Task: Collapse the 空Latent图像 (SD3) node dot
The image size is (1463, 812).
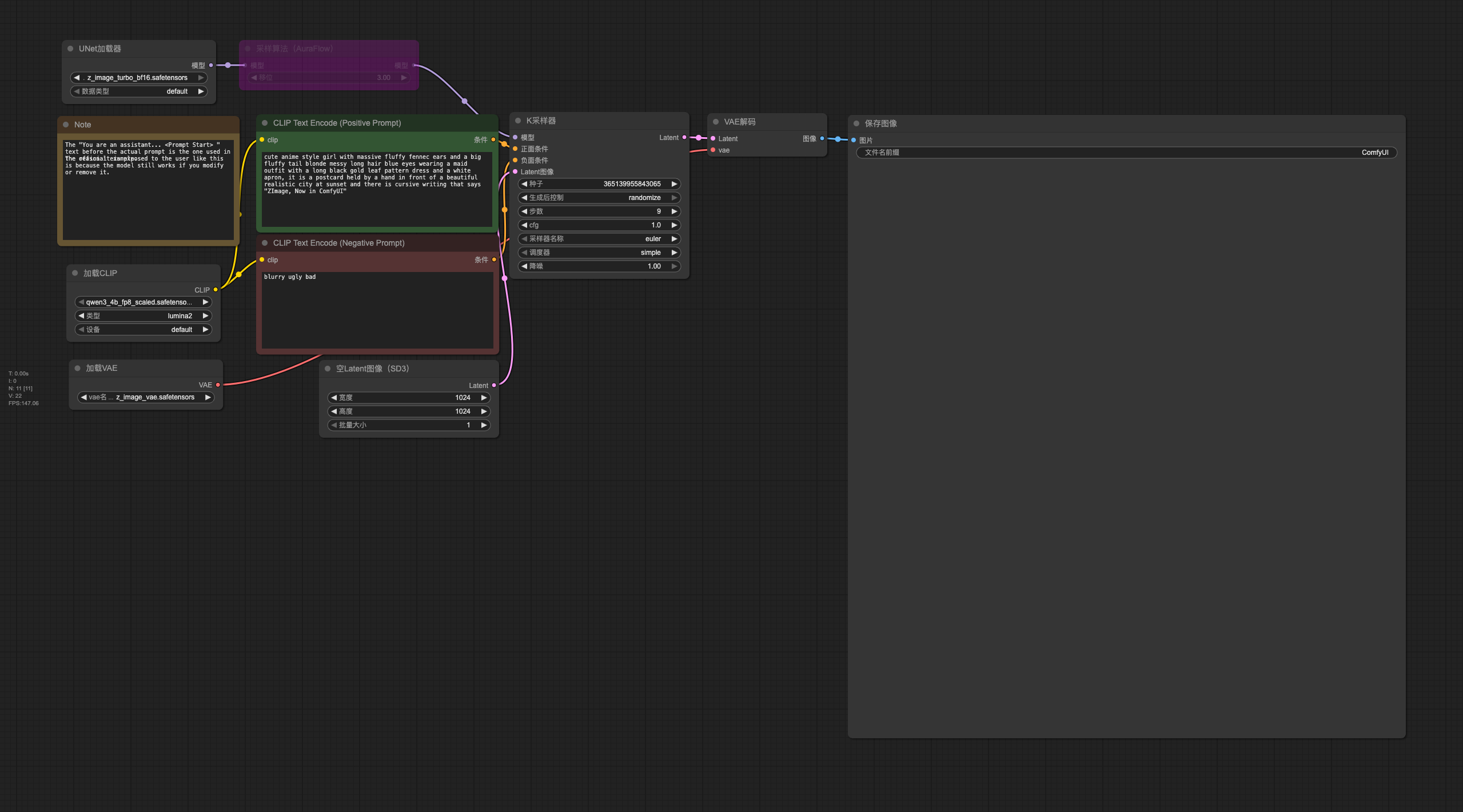Action: coord(328,369)
